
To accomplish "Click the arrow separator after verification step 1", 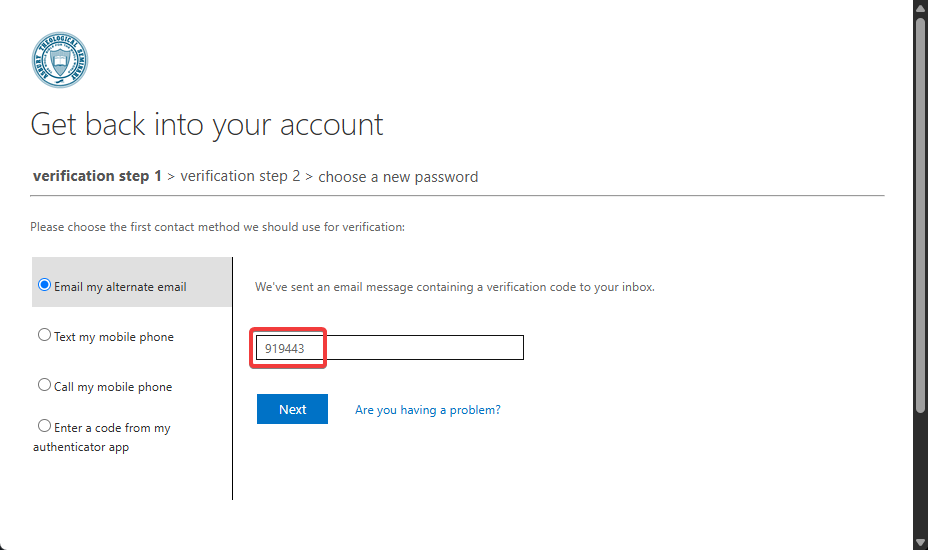I will point(171,177).
